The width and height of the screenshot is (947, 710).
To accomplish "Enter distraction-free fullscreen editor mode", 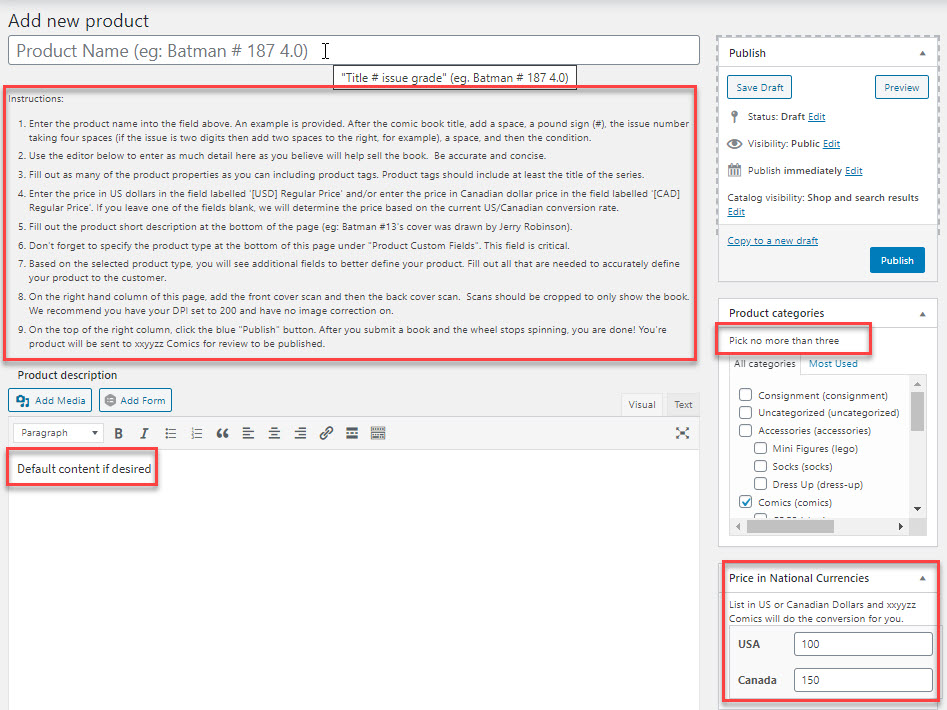I will [682, 433].
